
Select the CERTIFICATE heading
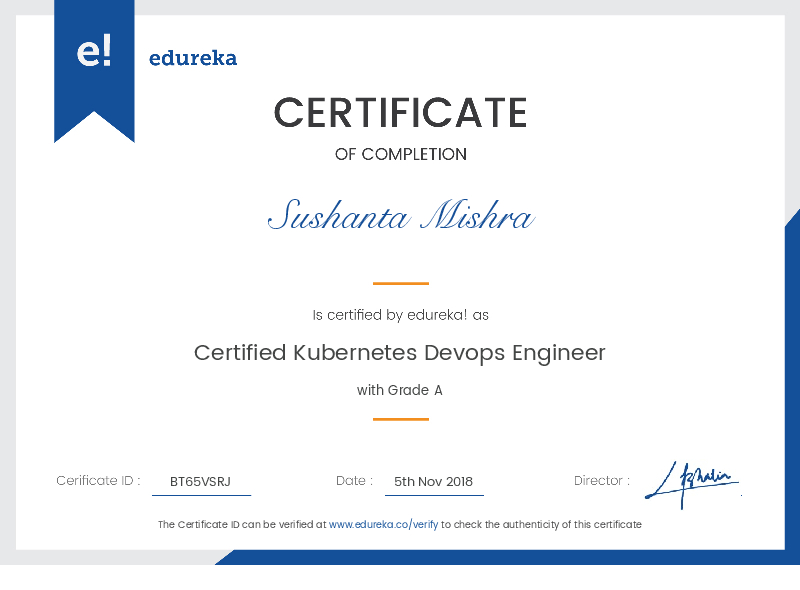(x=401, y=113)
